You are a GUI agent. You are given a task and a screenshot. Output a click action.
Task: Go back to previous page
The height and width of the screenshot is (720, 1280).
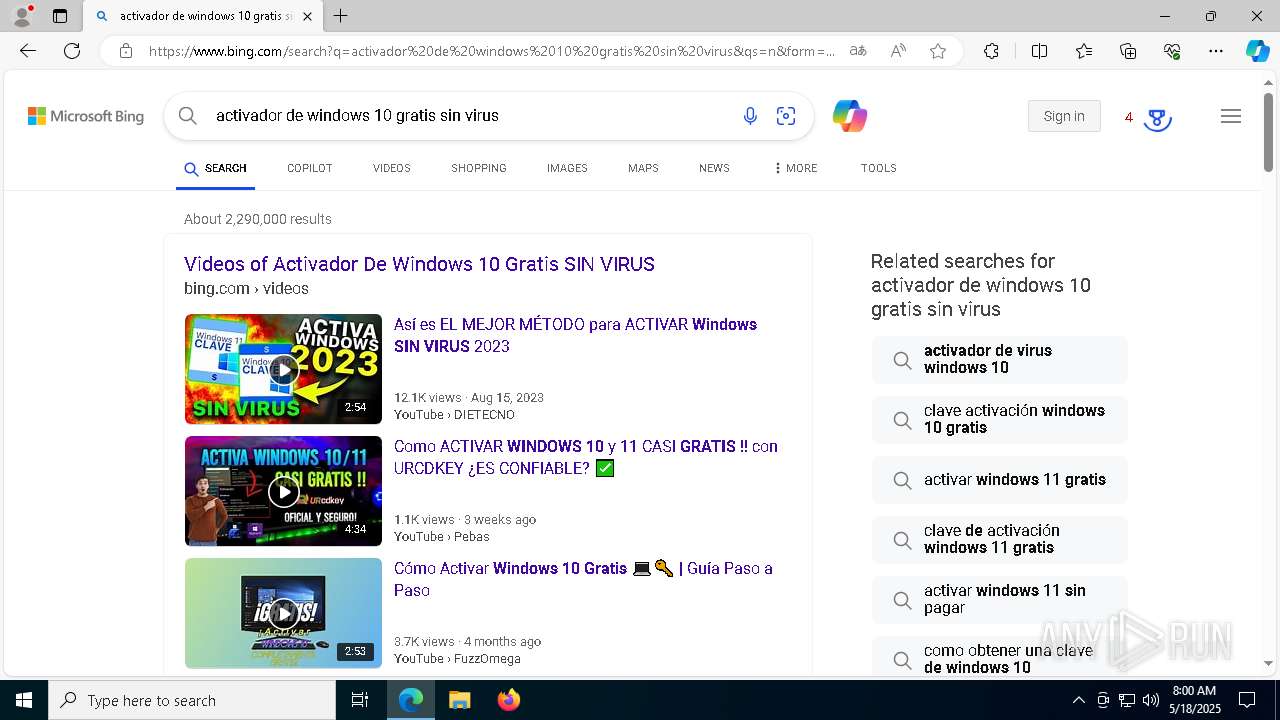[28, 51]
